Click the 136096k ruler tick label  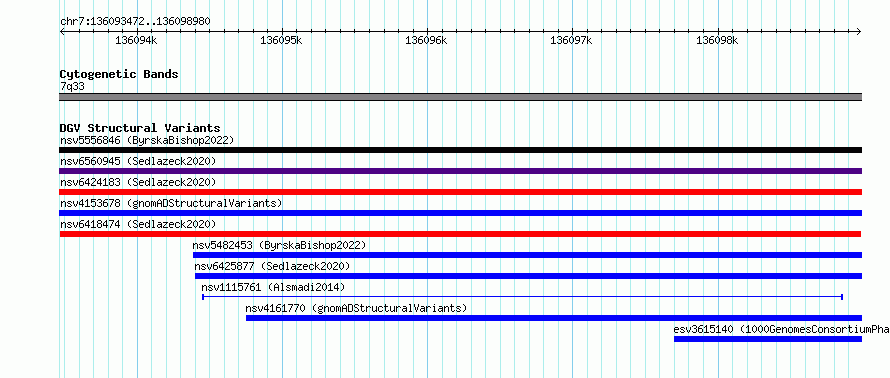tap(427, 41)
